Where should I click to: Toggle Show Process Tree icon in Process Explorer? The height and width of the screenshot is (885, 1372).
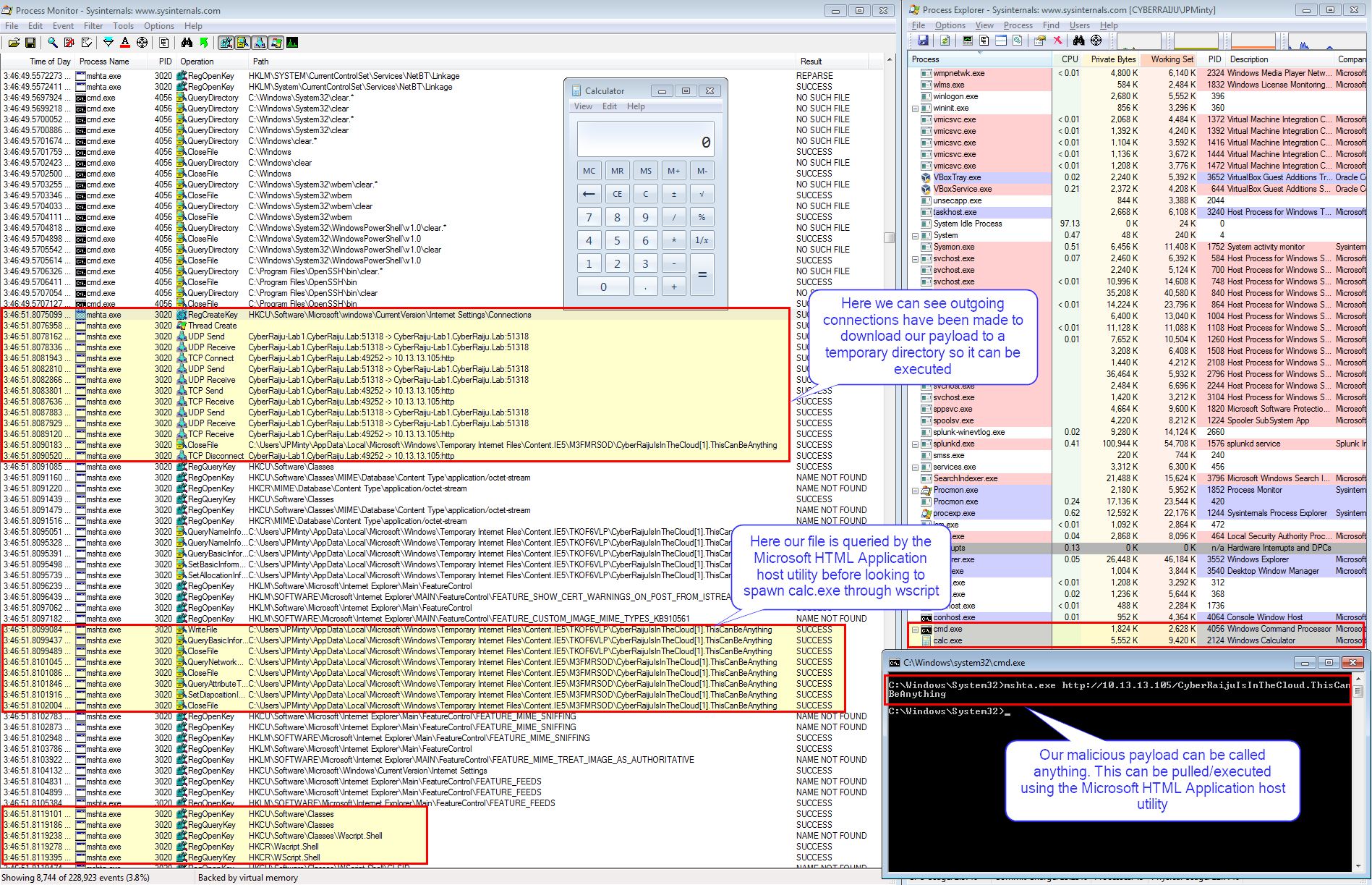(984, 41)
